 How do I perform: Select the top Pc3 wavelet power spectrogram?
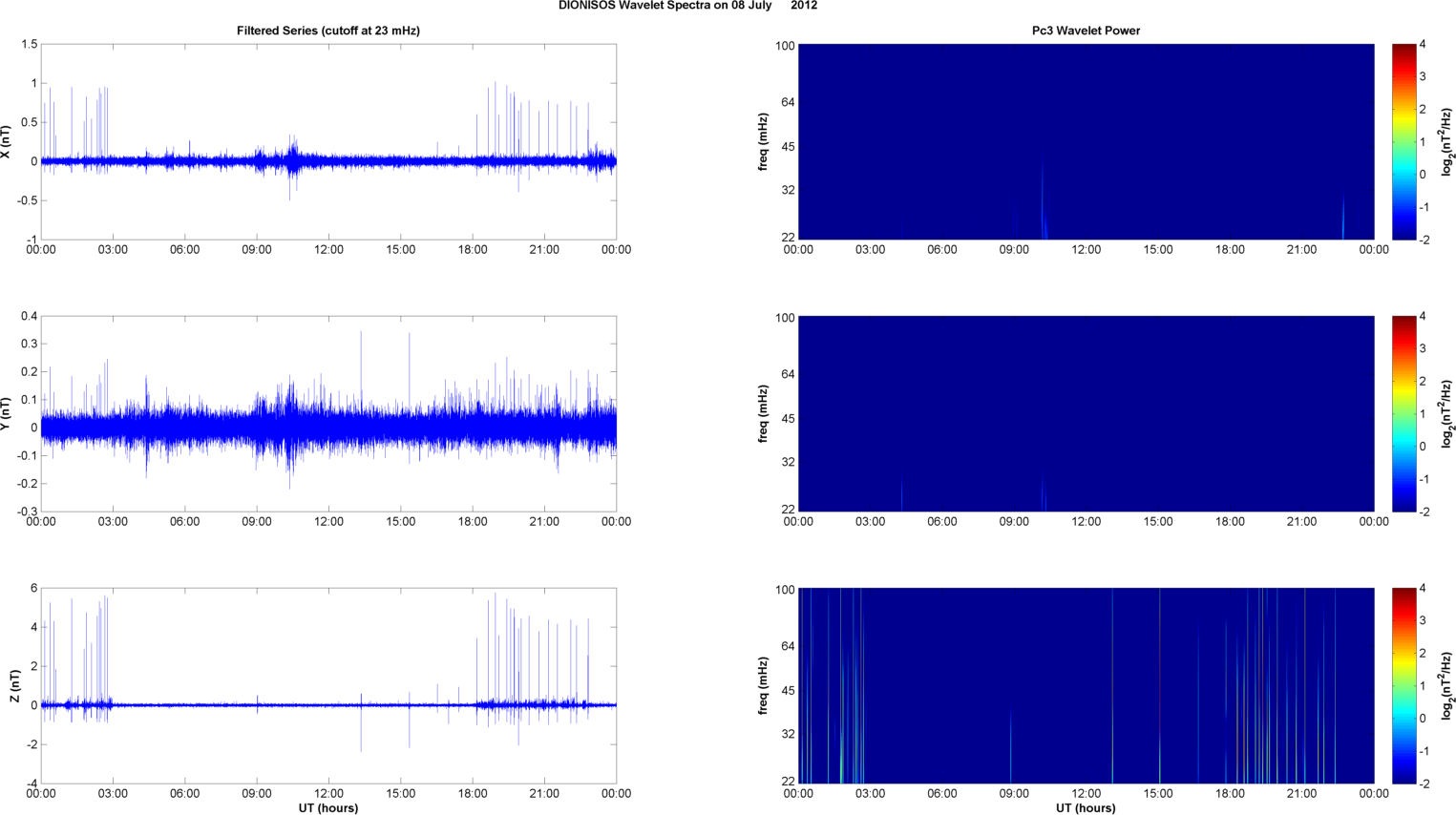point(1086,142)
